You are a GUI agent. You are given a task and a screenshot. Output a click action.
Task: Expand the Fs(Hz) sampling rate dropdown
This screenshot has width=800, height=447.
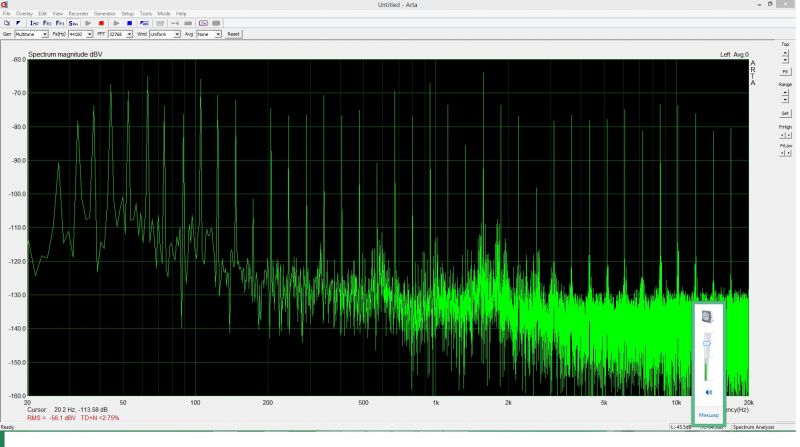point(90,34)
